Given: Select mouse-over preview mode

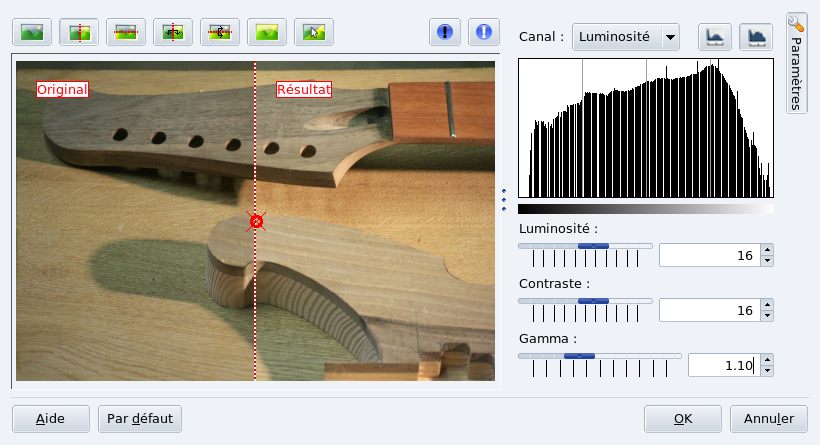Looking at the screenshot, I should (x=313, y=33).
